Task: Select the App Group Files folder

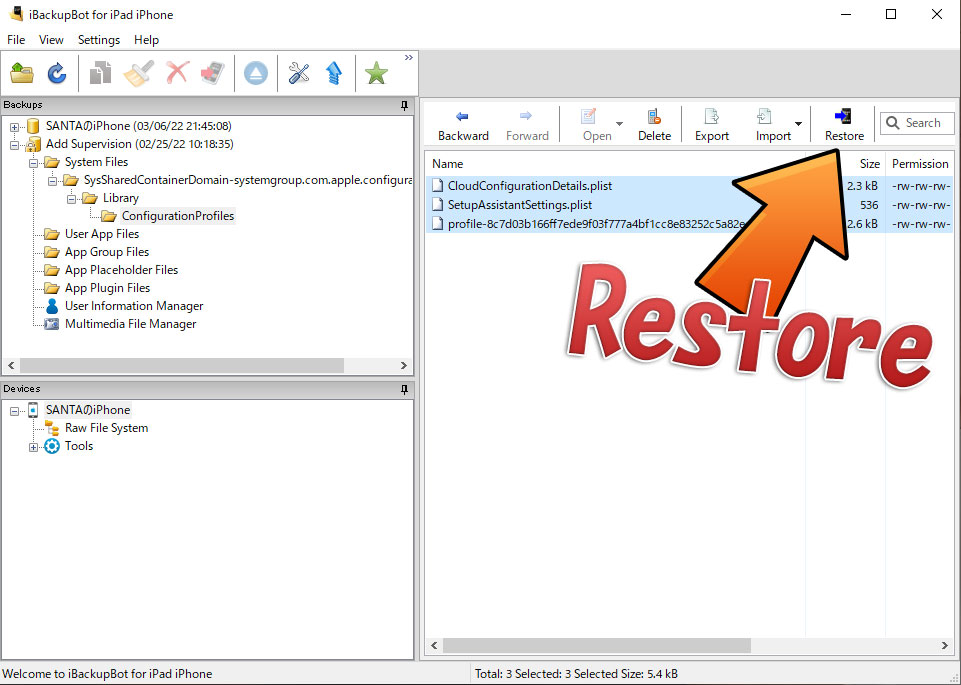Action: tap(107, 252)
